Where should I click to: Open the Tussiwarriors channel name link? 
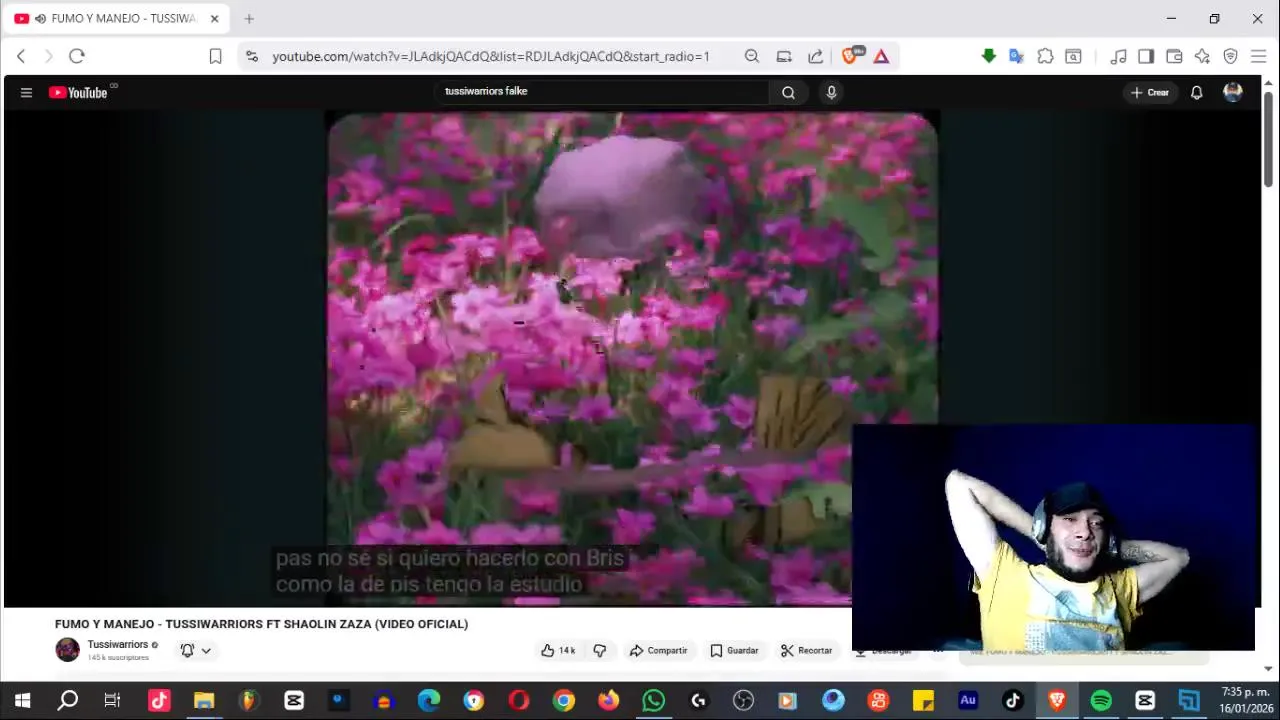(118, 645)
